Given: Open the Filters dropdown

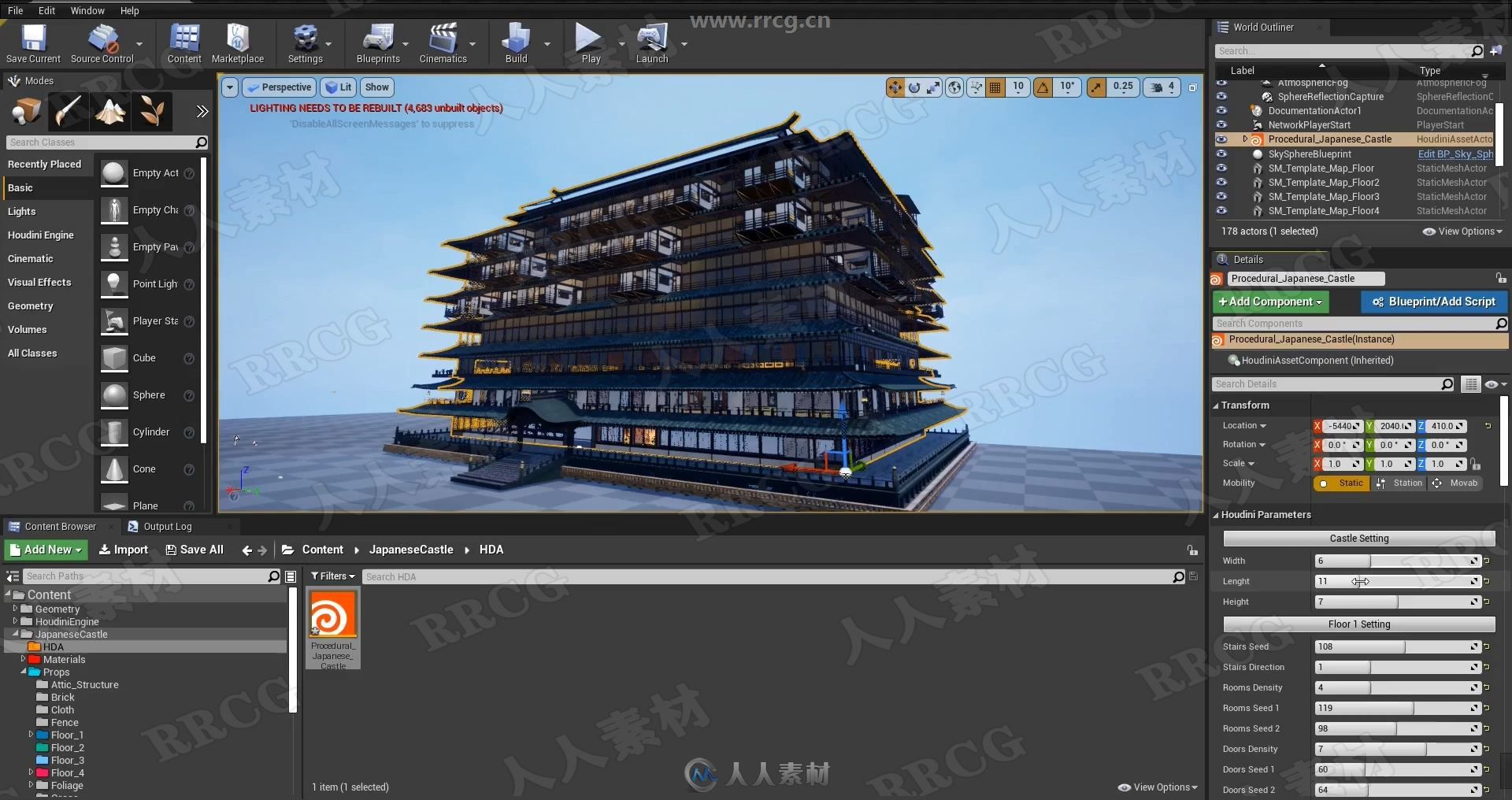Looking at the screenshot, I should point(332,576).
